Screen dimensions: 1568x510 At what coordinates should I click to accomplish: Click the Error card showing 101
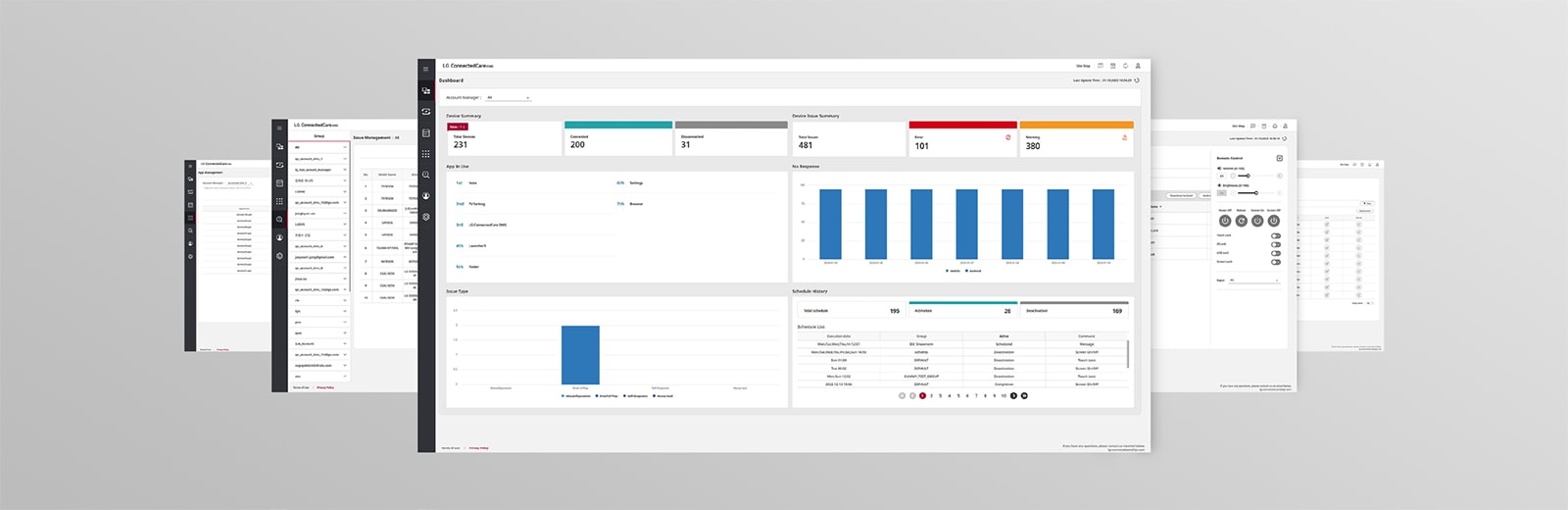[961, 138]
